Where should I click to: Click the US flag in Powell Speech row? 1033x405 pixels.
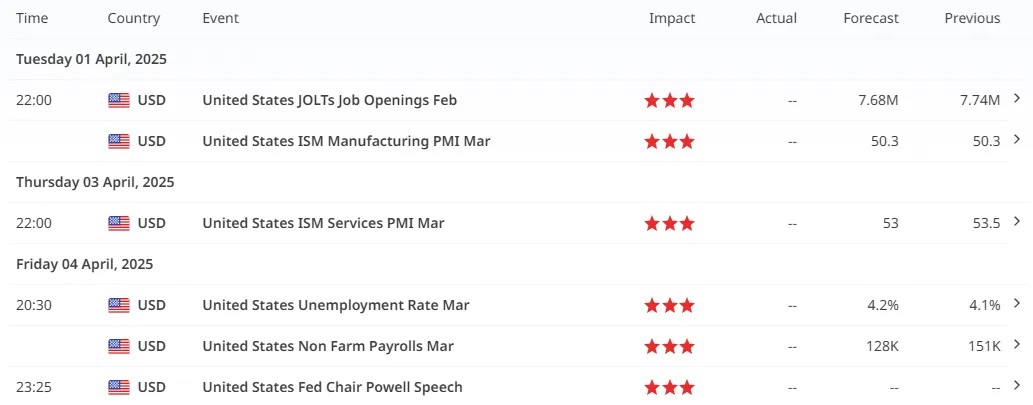point(119,387)
